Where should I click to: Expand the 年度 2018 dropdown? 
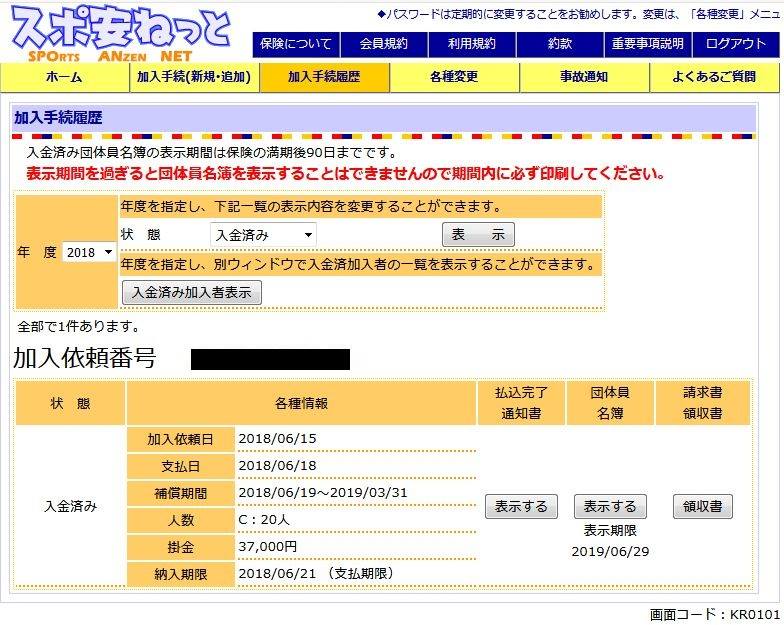click(90, 253)
